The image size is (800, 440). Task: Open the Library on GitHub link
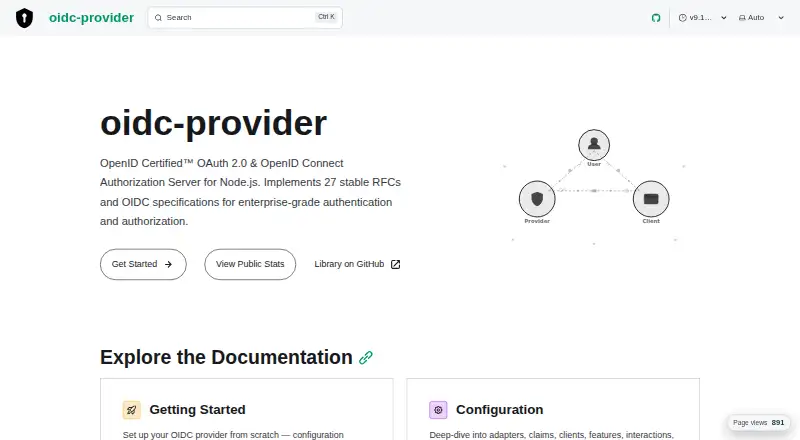357,264
